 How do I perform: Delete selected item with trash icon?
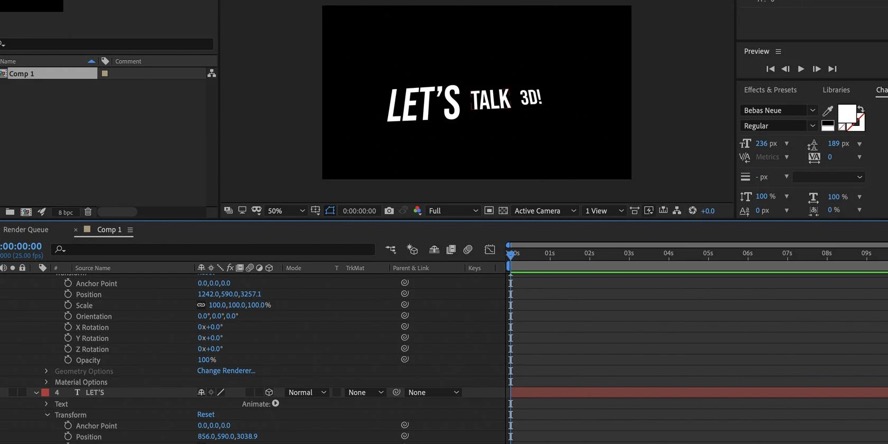88,212
